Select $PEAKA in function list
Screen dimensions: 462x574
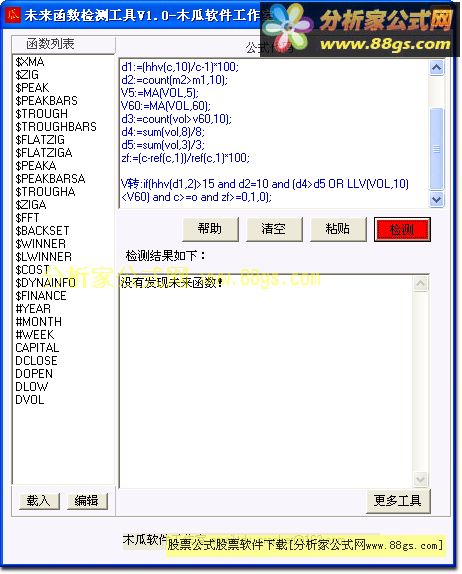click(x=36, y=166)
